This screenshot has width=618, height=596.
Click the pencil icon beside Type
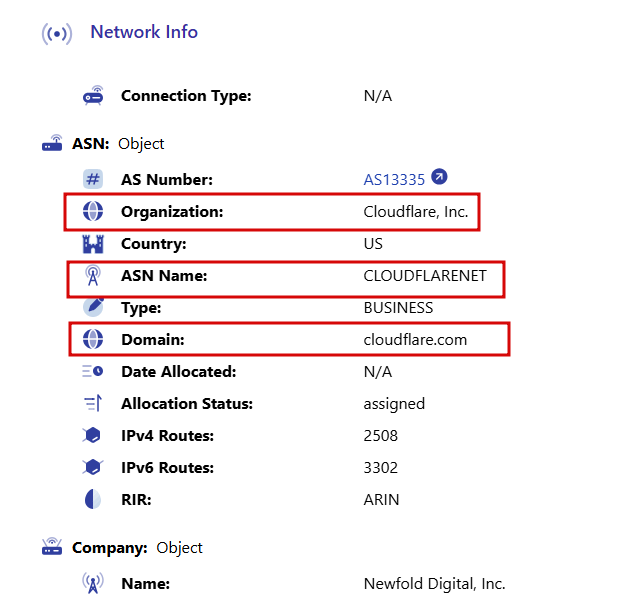pyautogui.click(x=93, y=307)
